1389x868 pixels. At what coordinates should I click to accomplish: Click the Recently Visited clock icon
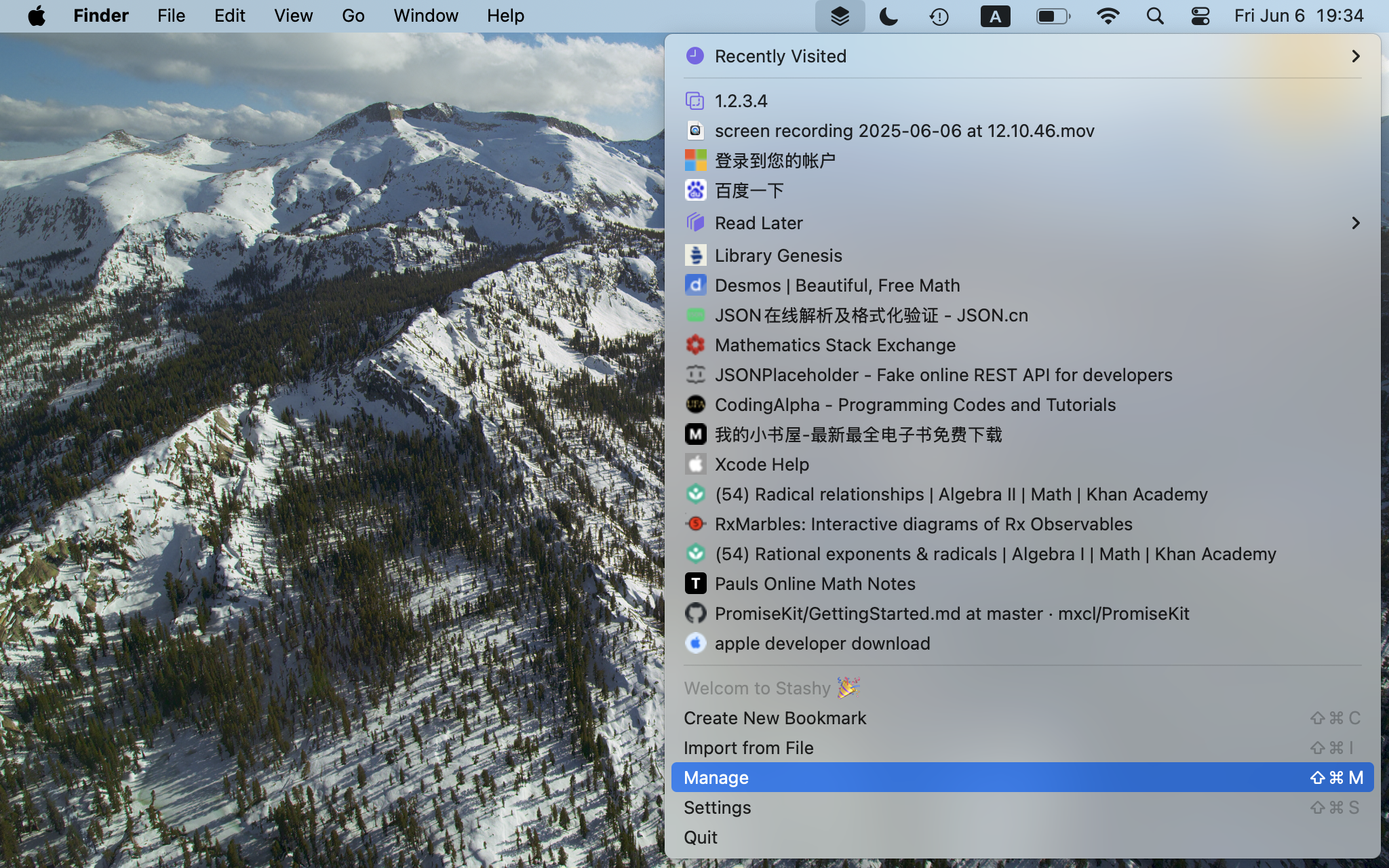pyautogui.click(x=695, y=56)
